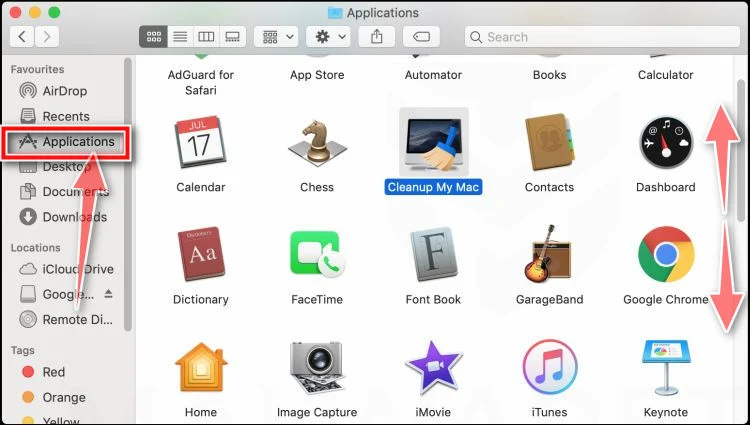Image resolution: width=750 pixels, height=425 pixels.
Task: Select the Red tag
Action: tap(43, 372)
